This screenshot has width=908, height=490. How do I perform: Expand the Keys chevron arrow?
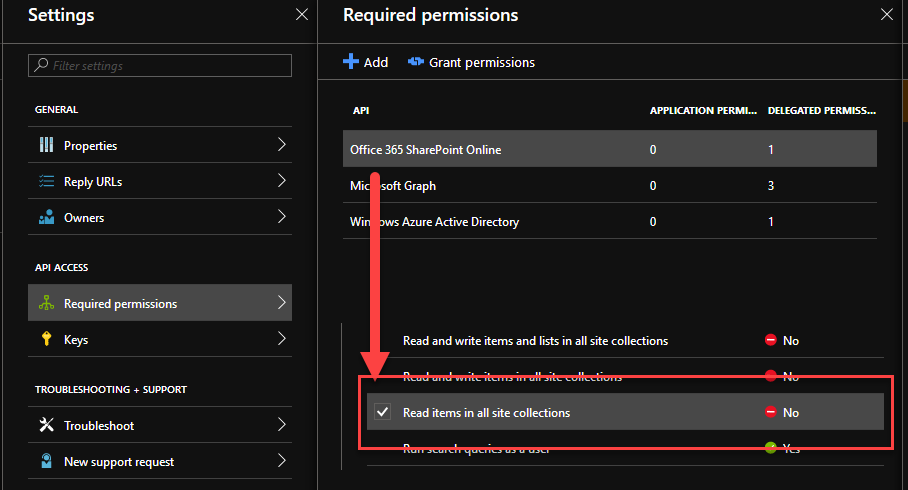pos(281,340)
